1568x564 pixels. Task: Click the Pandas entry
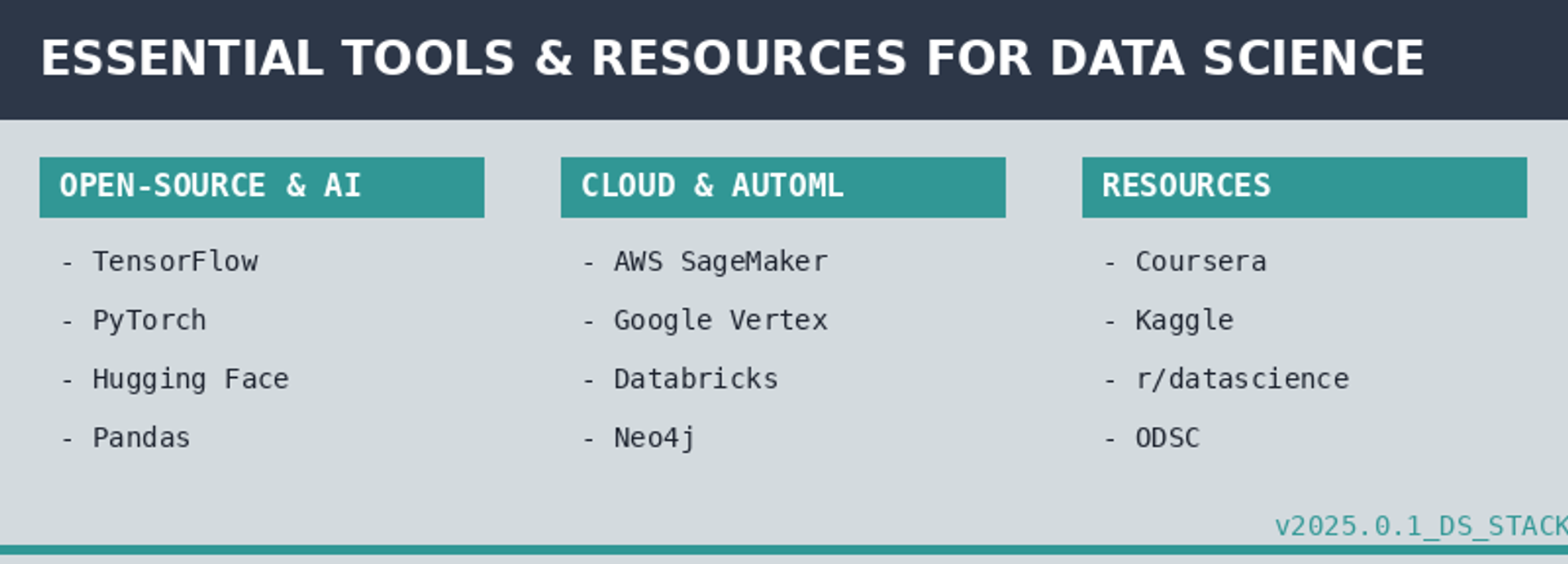126,437
